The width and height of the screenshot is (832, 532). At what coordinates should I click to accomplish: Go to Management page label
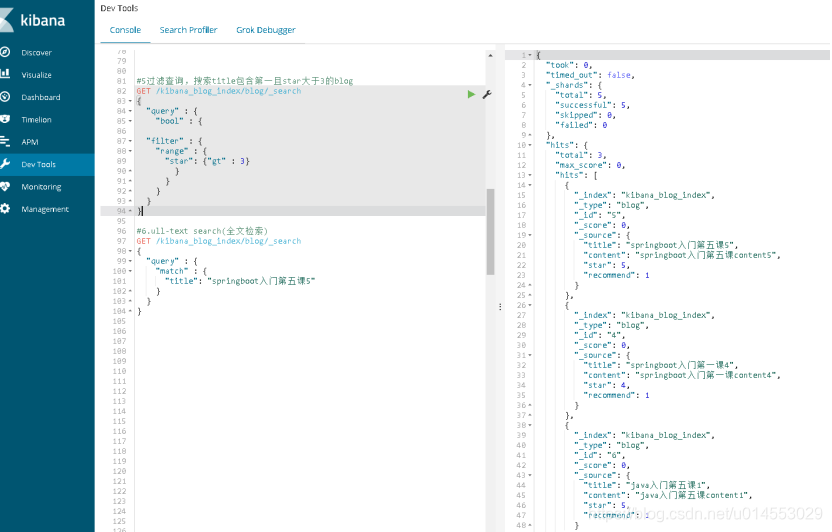pos(45,210)
